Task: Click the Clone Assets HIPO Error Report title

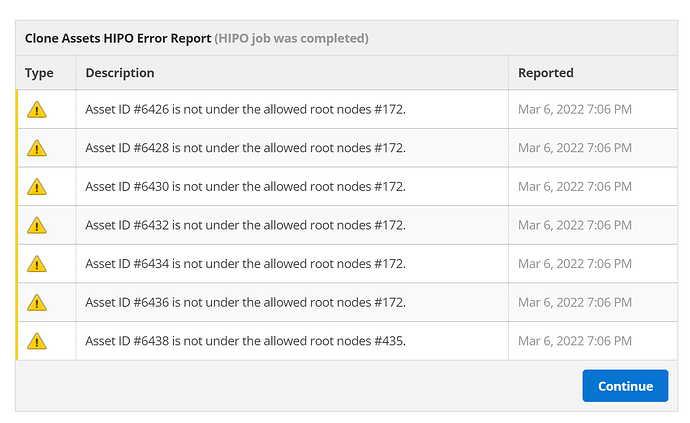Action: pyautogui.click(x=118, y=38)
